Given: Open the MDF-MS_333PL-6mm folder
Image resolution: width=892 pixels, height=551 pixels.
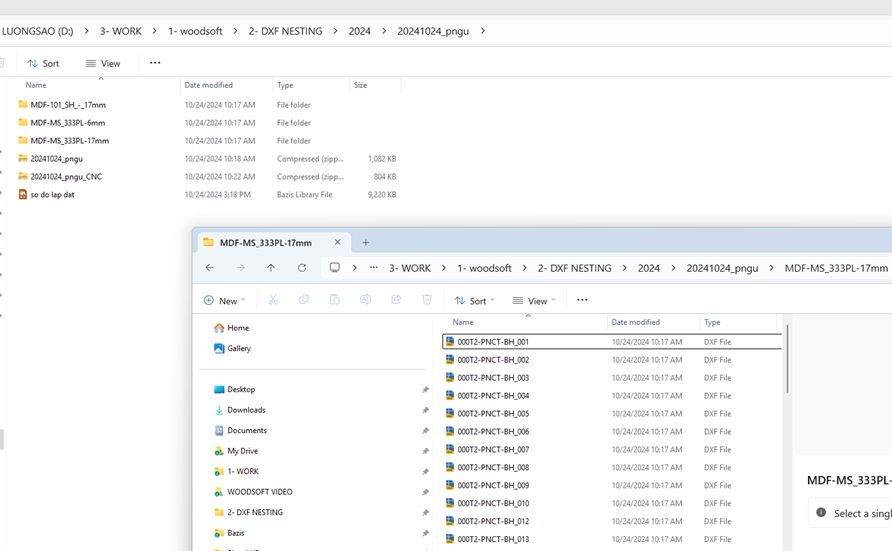Looking at the screenshot, I should (67, 123).
